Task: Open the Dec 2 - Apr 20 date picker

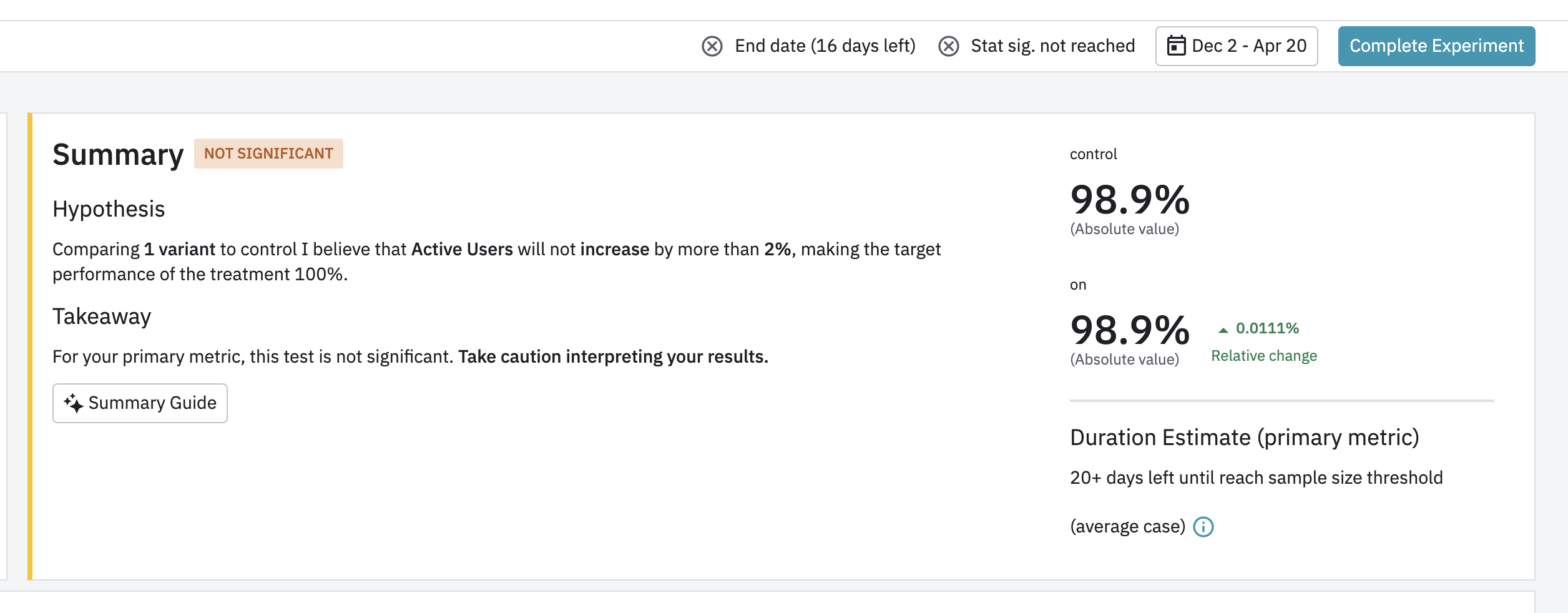Action: [x=1236, y=46]
